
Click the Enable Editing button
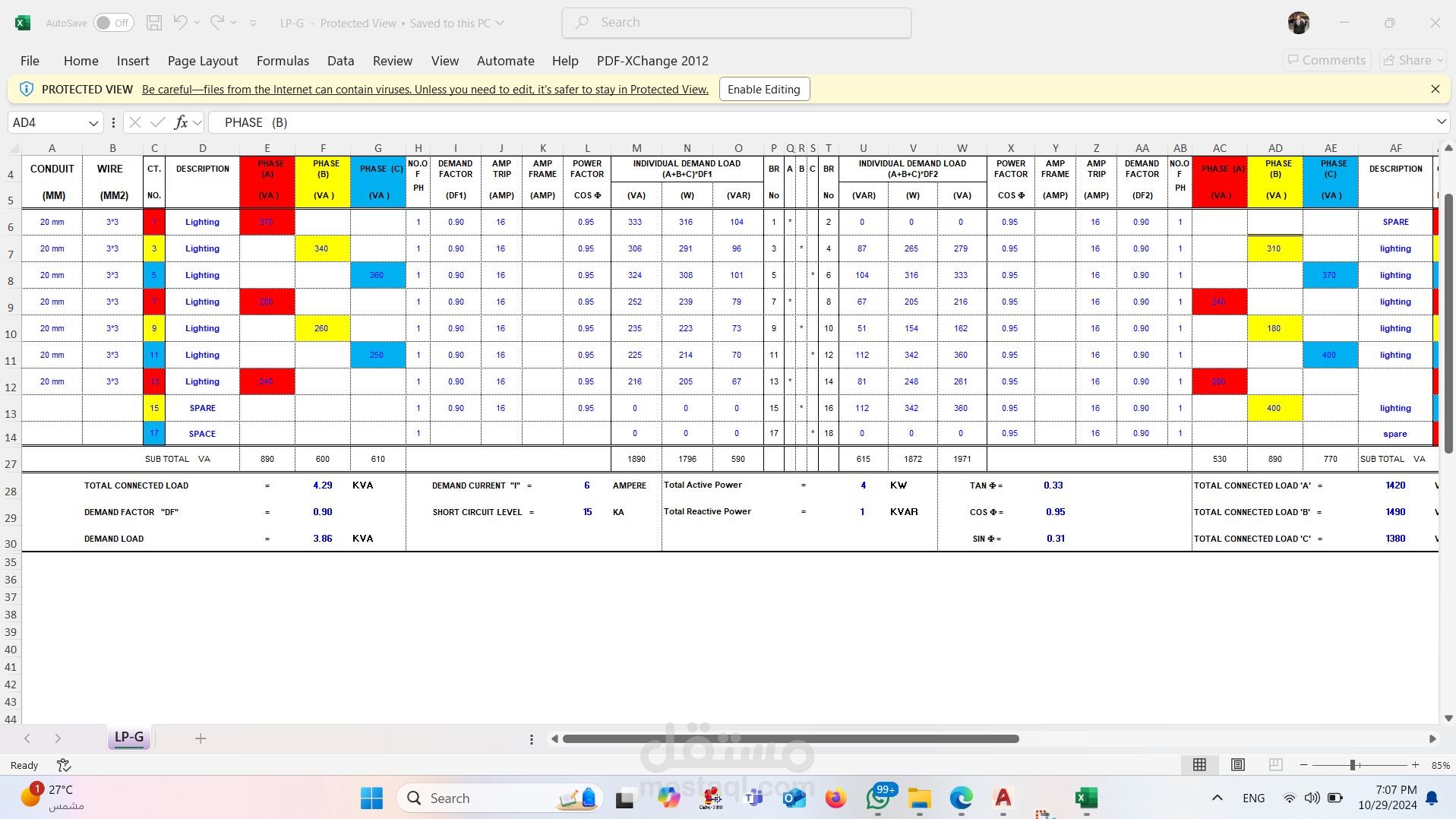763,89
